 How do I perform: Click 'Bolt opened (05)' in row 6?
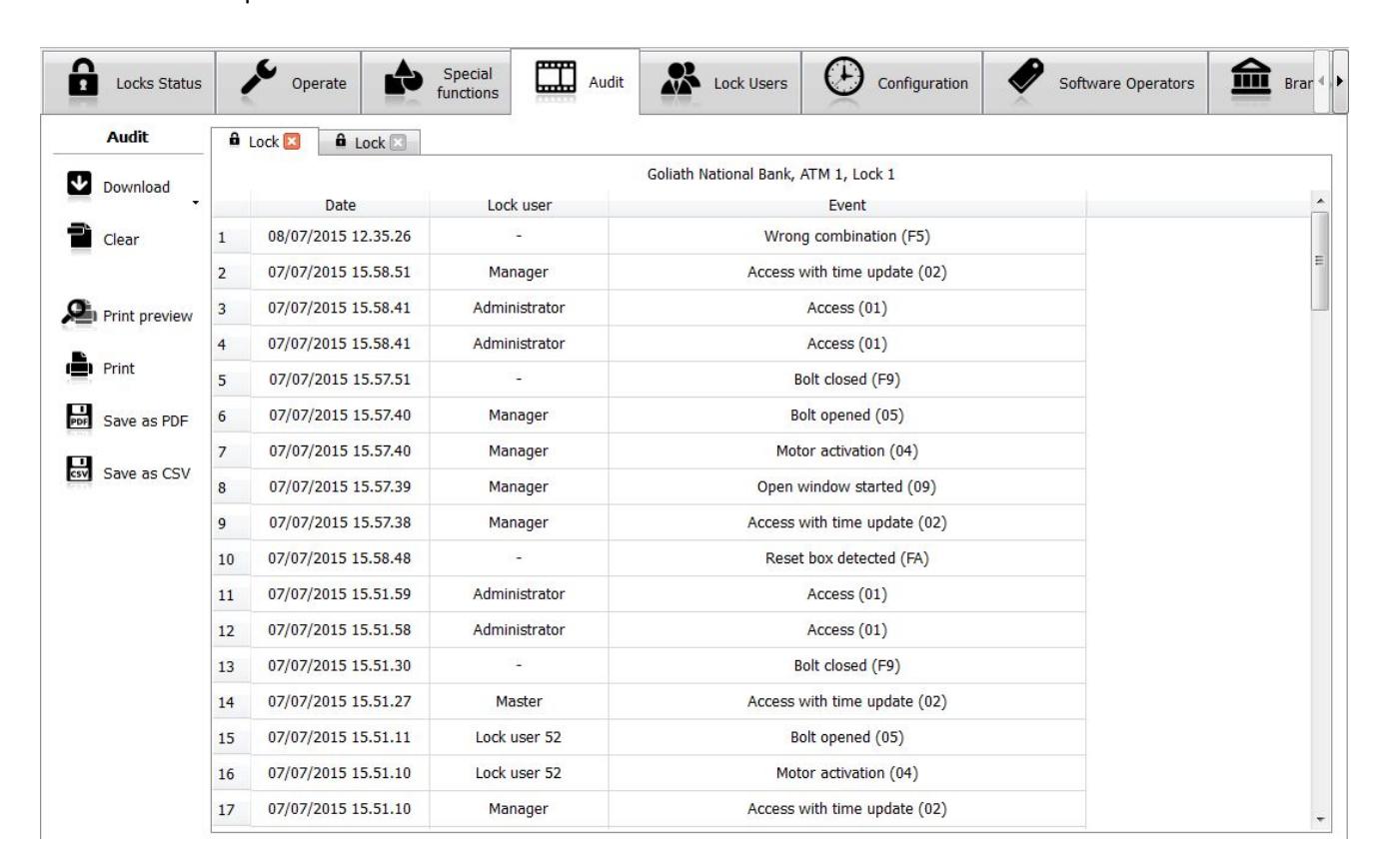tap(847, 416)
